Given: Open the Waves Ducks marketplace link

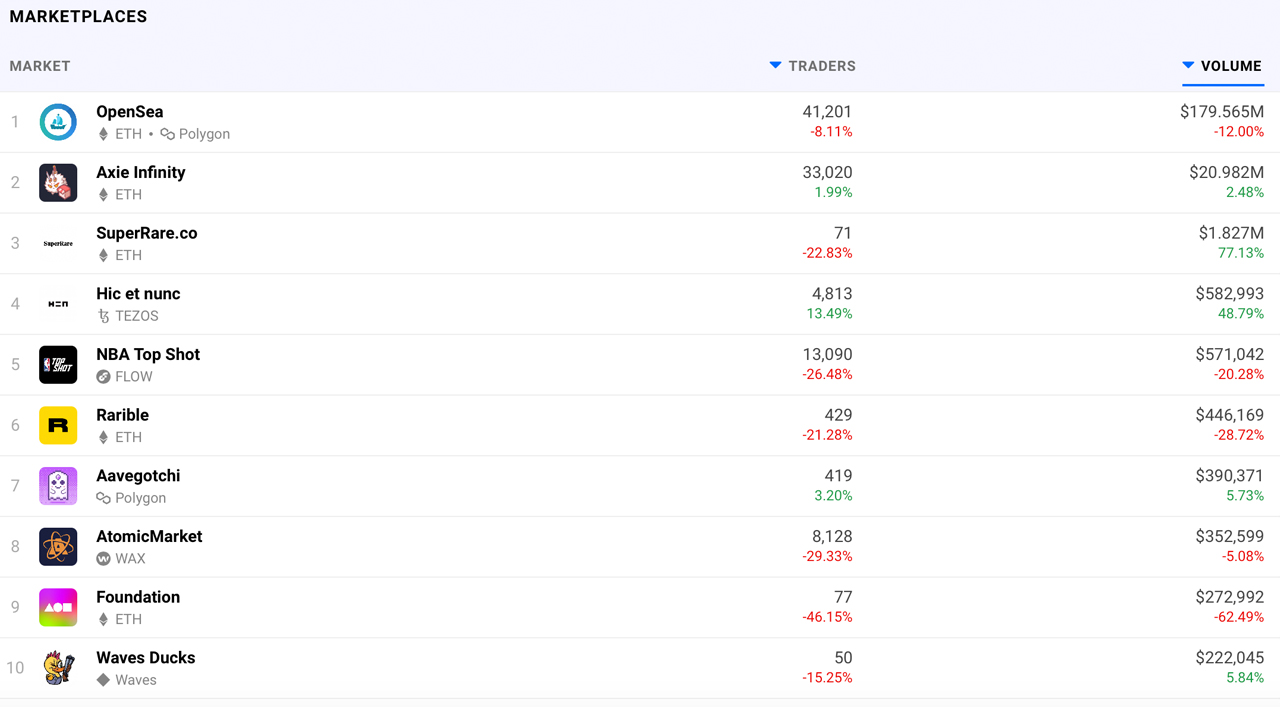Looking at the screenshot, I should click(x=146, y=658).
